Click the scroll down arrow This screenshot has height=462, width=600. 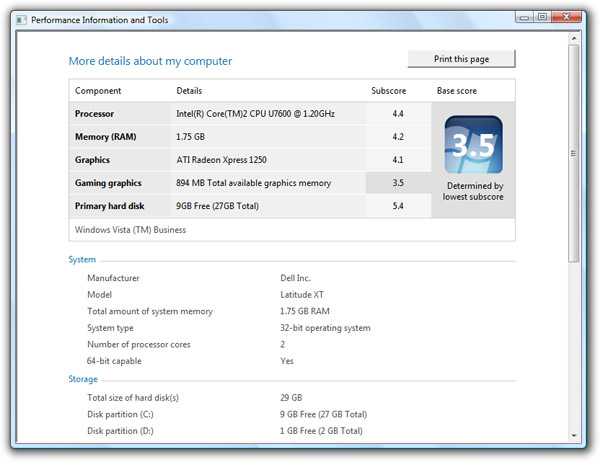click(x=574, y=436)
